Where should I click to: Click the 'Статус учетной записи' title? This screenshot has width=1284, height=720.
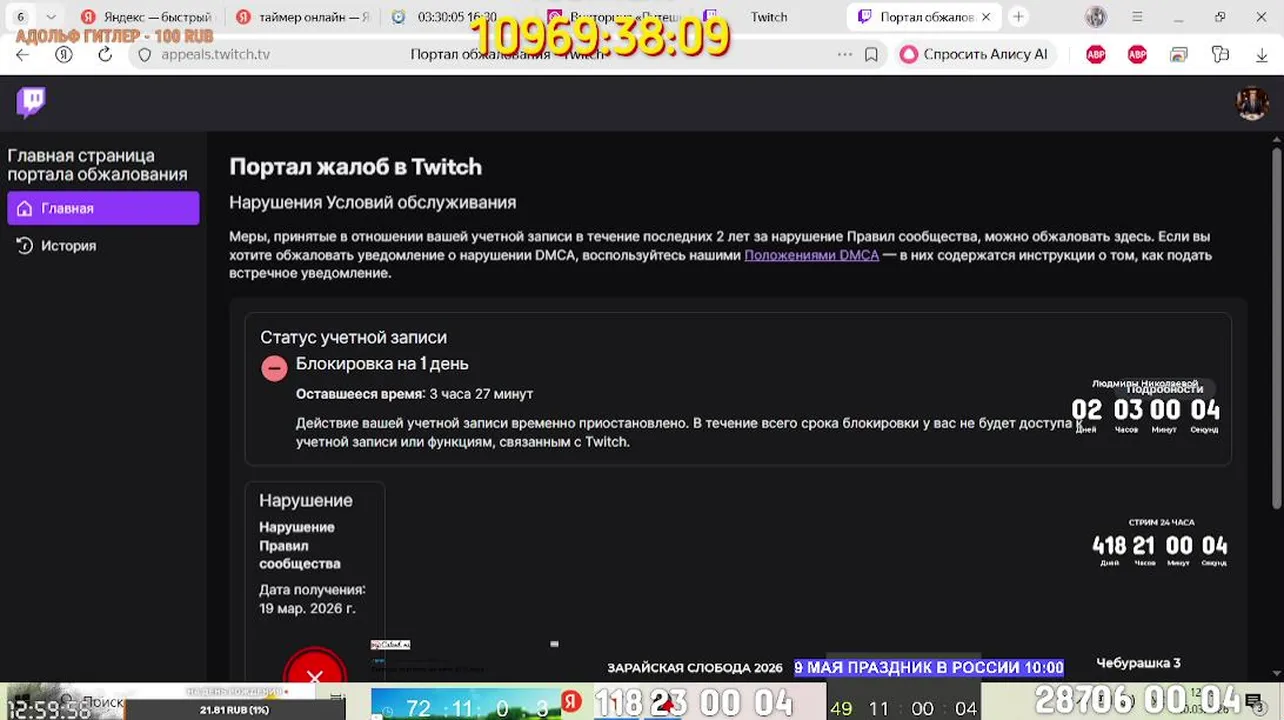coord(353,338)
